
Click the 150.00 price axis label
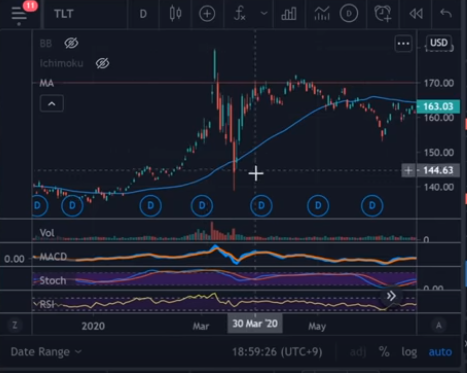[439, 152]
